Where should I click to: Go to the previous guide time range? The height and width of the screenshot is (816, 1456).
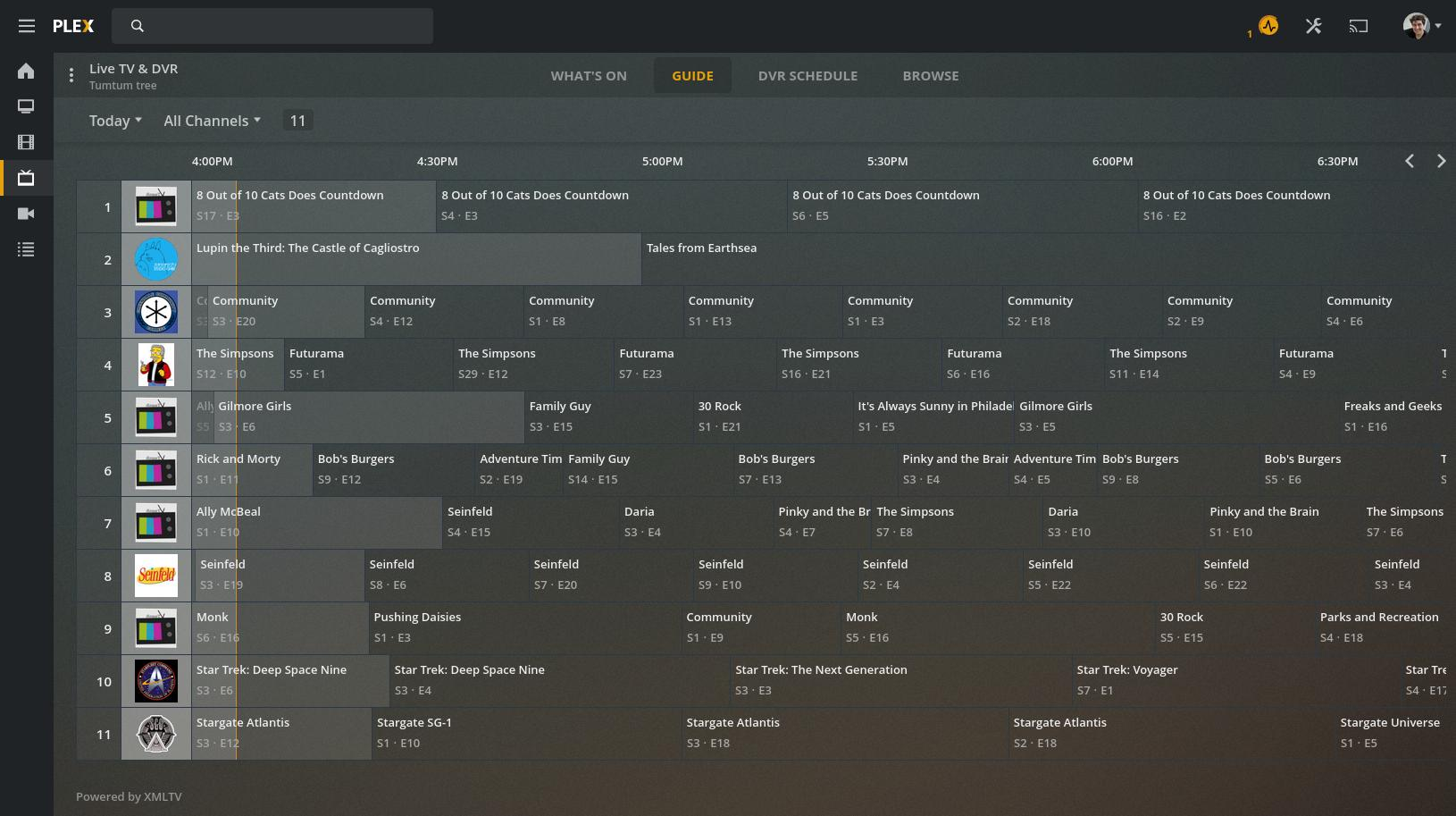click(1410, 161)
